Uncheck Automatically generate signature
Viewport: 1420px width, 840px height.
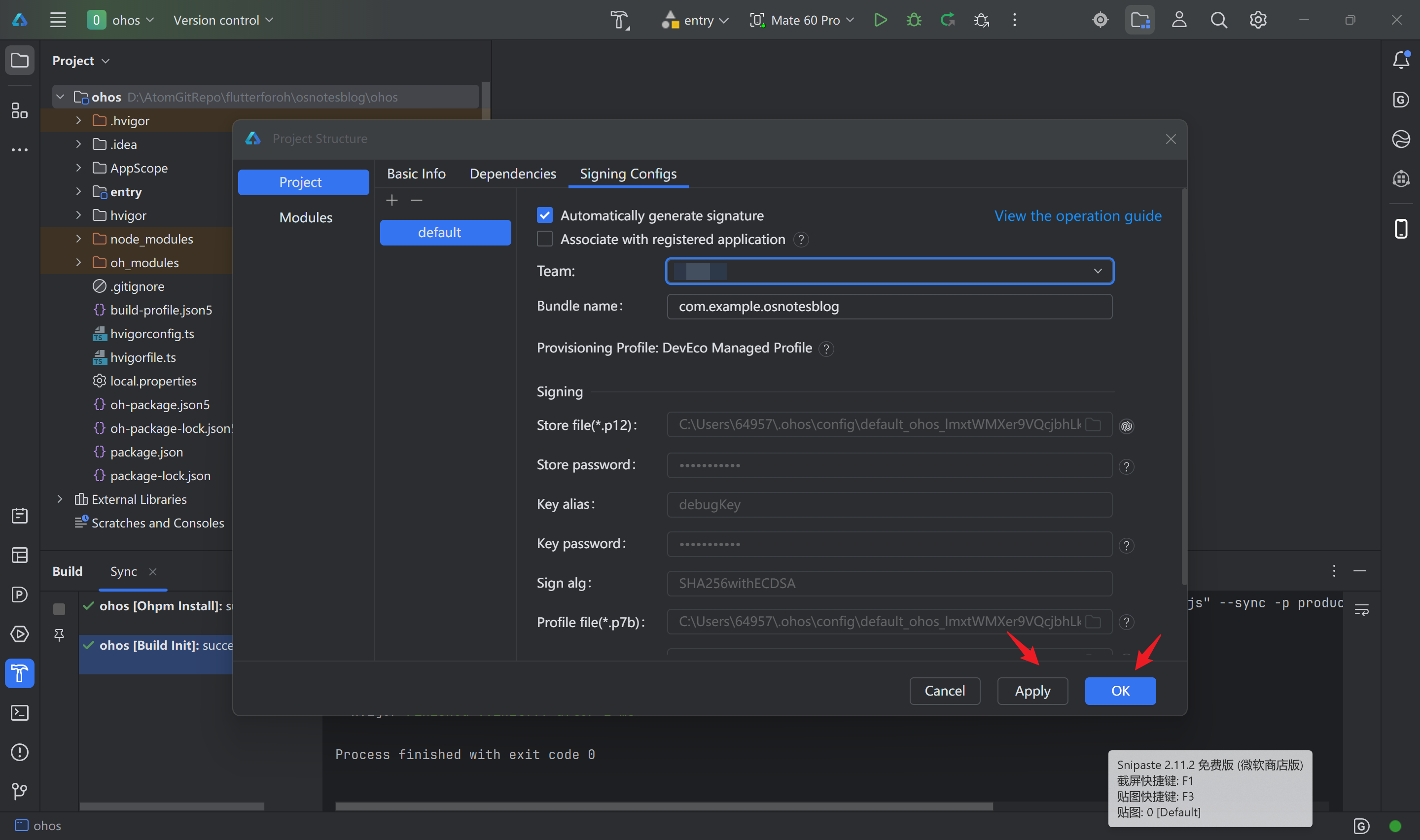tap(544, 215)
